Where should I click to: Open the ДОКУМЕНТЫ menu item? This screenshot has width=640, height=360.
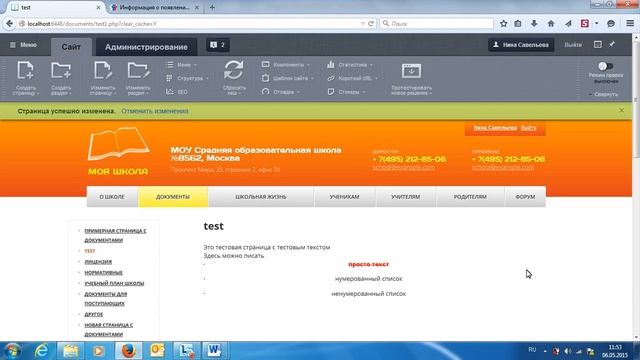tap(173, 197)
